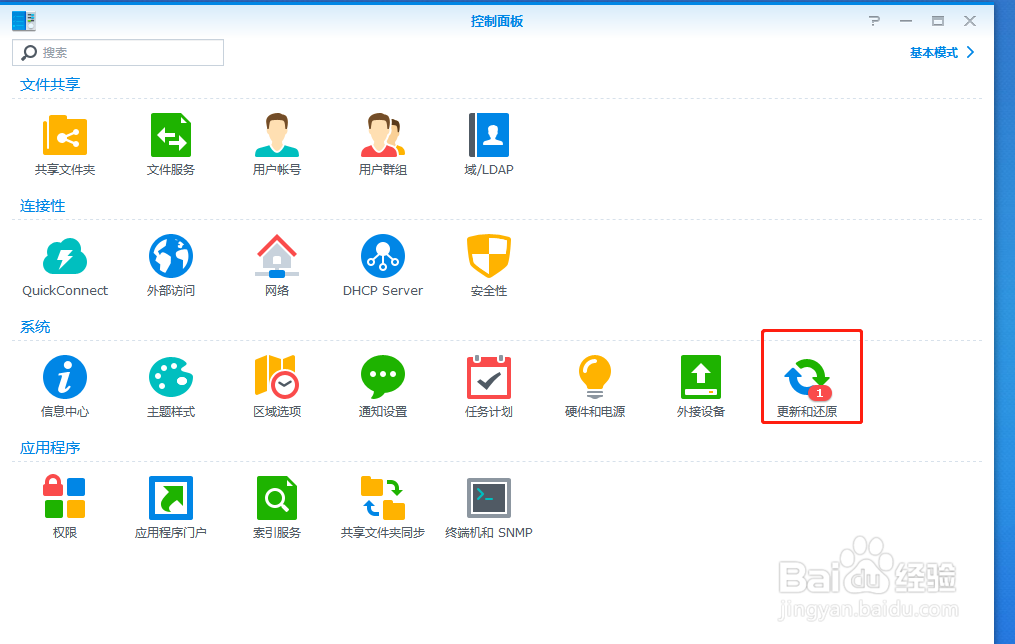Click the 文件共享 section heading
Screen dimensions: 1015x644
click(50, 84)
